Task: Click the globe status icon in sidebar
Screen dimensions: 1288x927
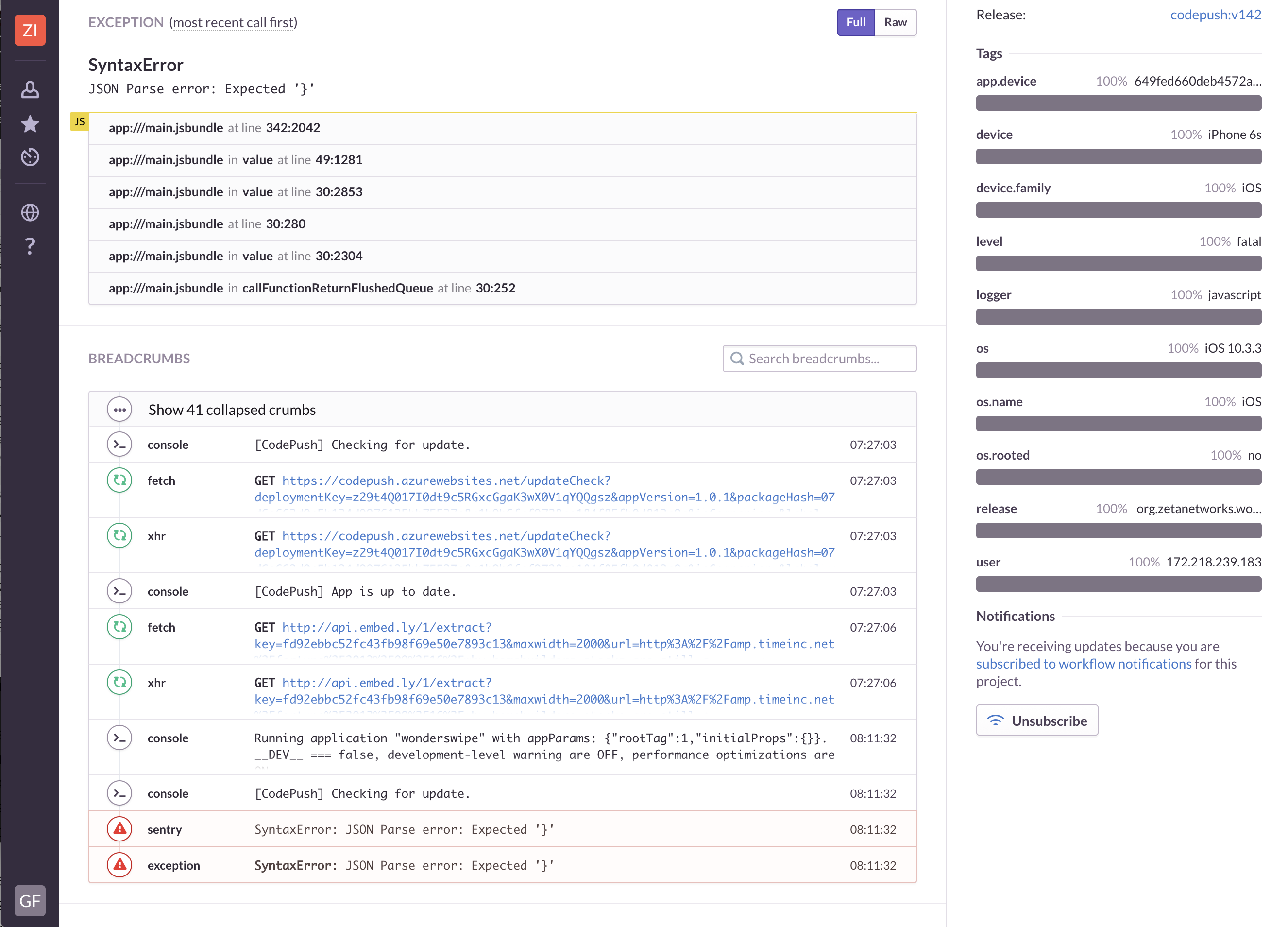Action: 30,212
